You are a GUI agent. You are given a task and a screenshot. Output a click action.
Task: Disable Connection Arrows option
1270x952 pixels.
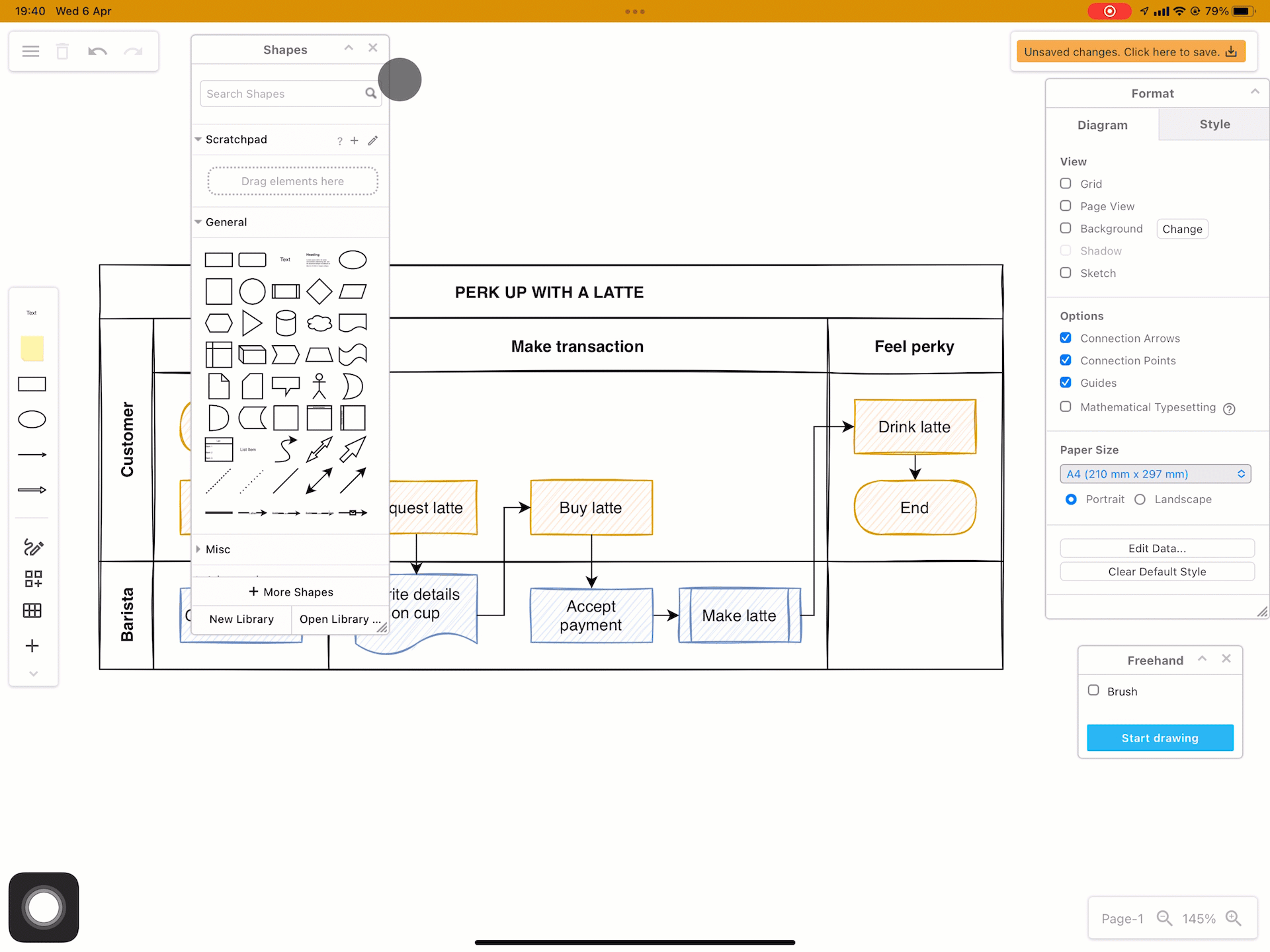pos(1065,337)
